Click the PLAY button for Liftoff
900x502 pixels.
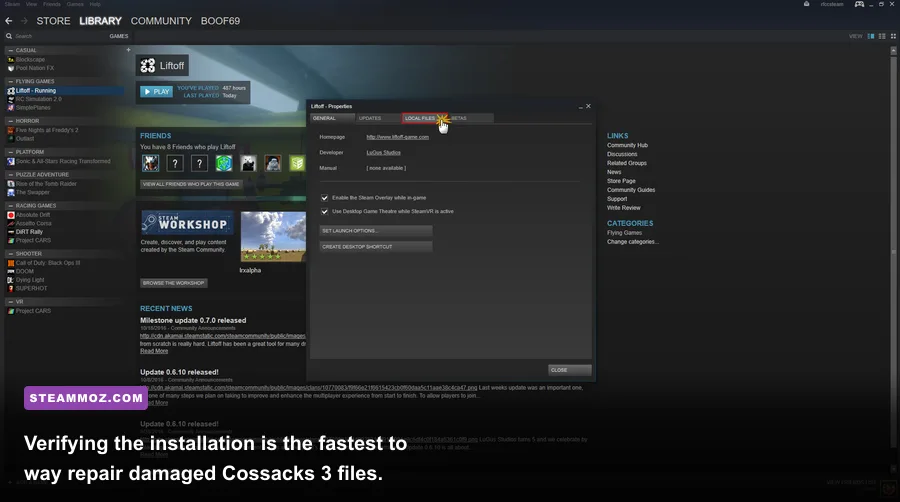click(156, 92)
